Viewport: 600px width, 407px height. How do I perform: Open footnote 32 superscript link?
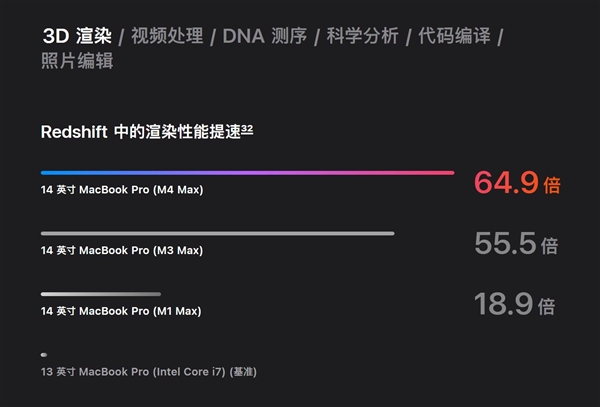[x=246, y=128]
